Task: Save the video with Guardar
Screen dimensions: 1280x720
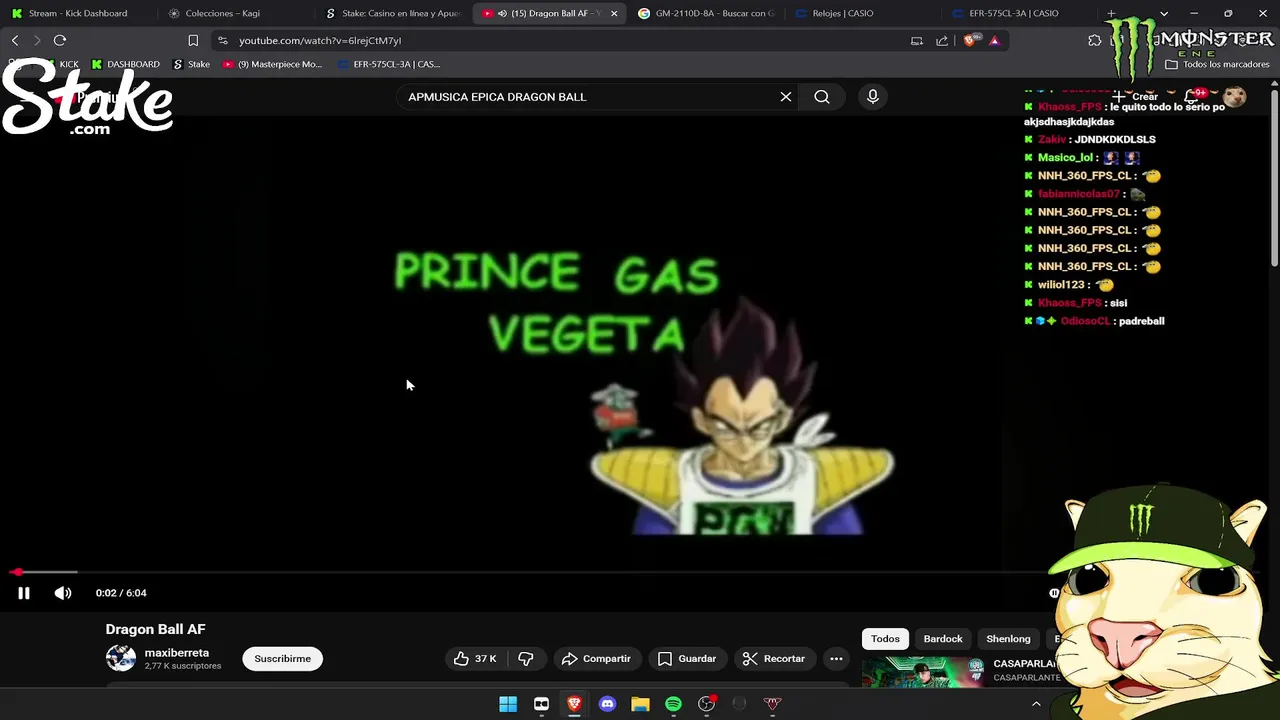Action: coord(687,659)
